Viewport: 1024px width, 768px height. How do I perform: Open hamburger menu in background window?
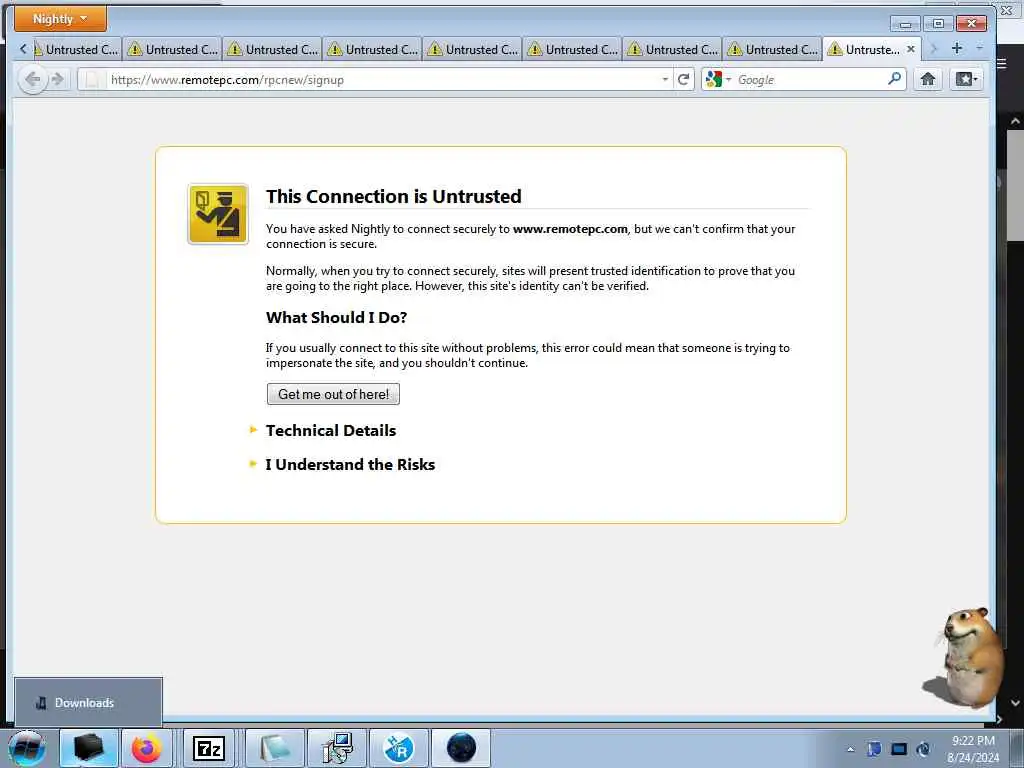[x=1002, y=63]
